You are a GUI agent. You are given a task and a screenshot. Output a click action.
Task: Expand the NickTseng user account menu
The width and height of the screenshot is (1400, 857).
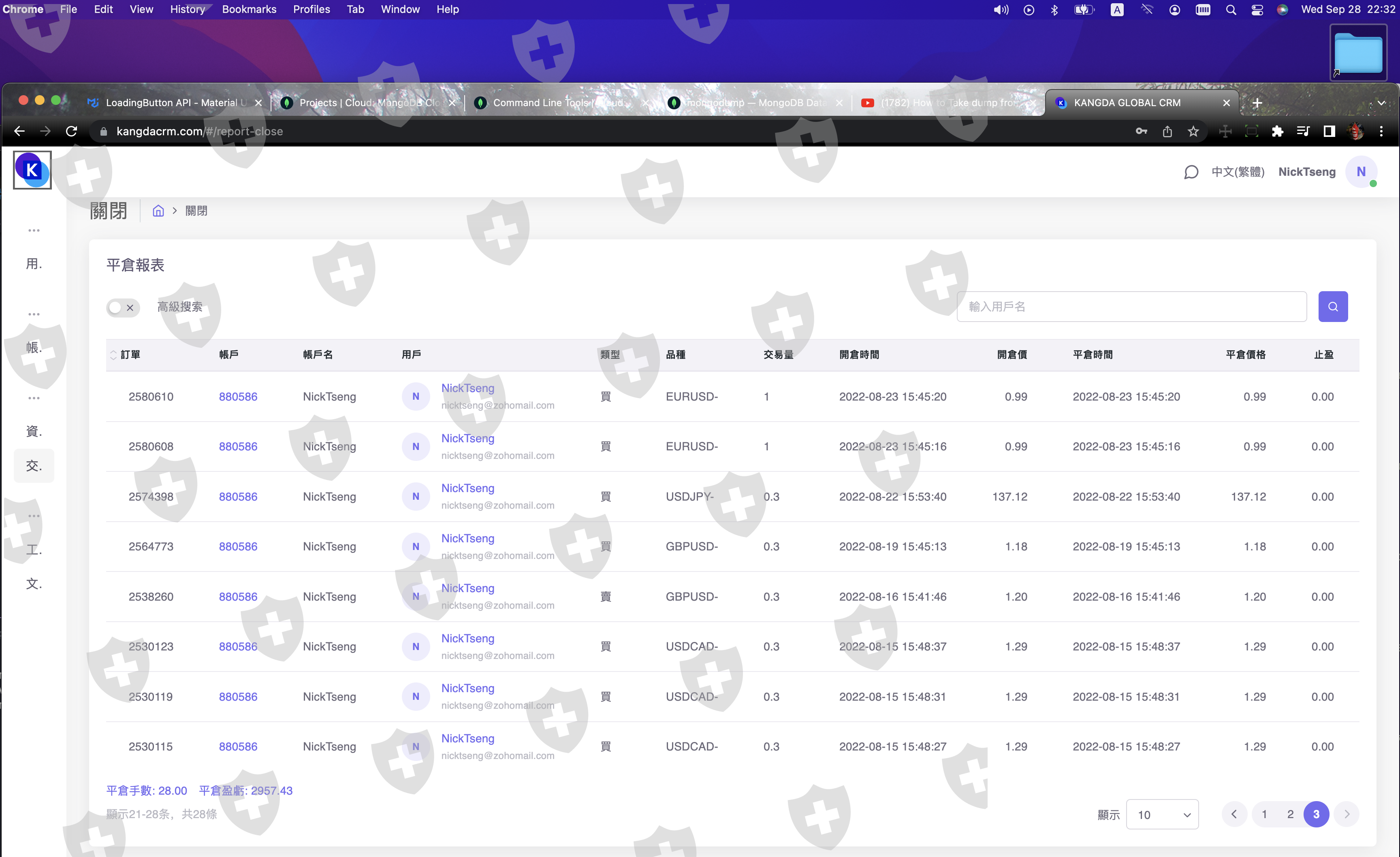(x=1307, y=172)
